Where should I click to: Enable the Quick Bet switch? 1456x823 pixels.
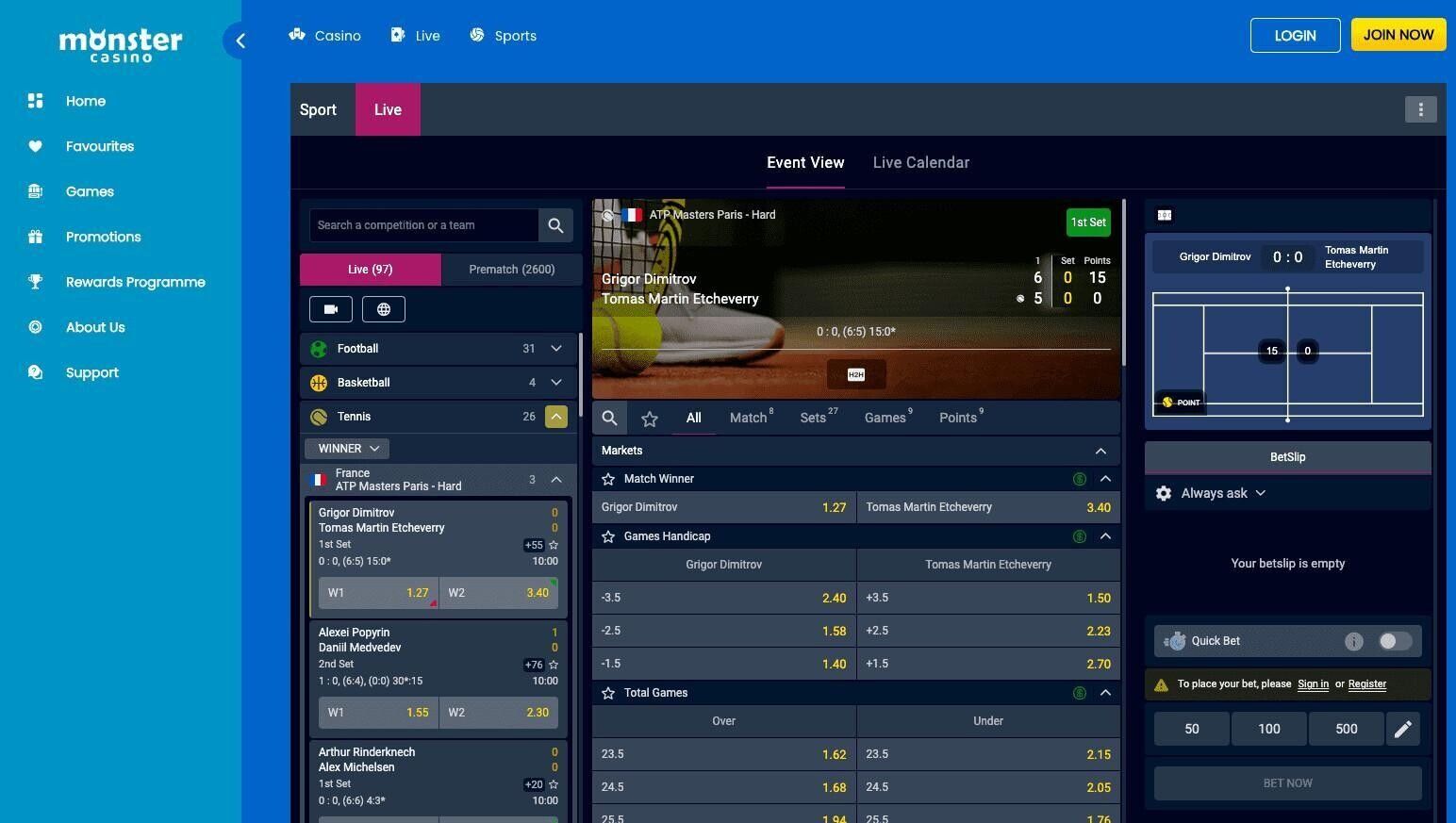1395,641
